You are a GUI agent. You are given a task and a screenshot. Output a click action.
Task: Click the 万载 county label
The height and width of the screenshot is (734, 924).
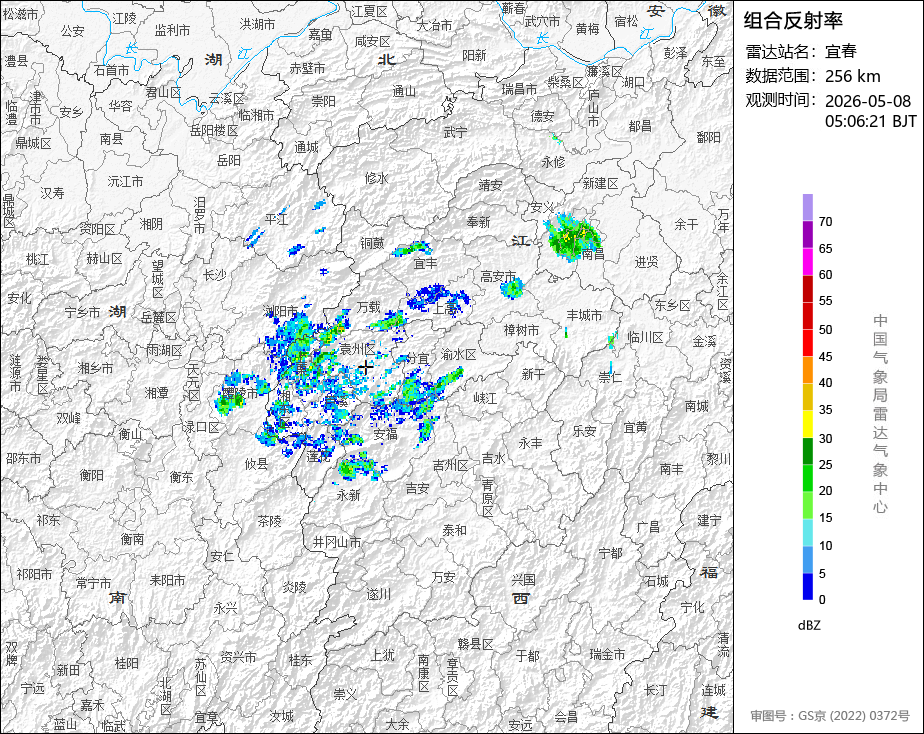pos(369,307)
